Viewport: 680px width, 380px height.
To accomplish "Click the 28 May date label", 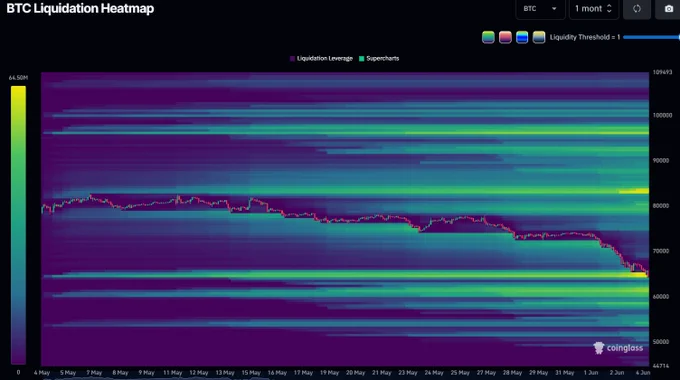I will click(512, 373).
